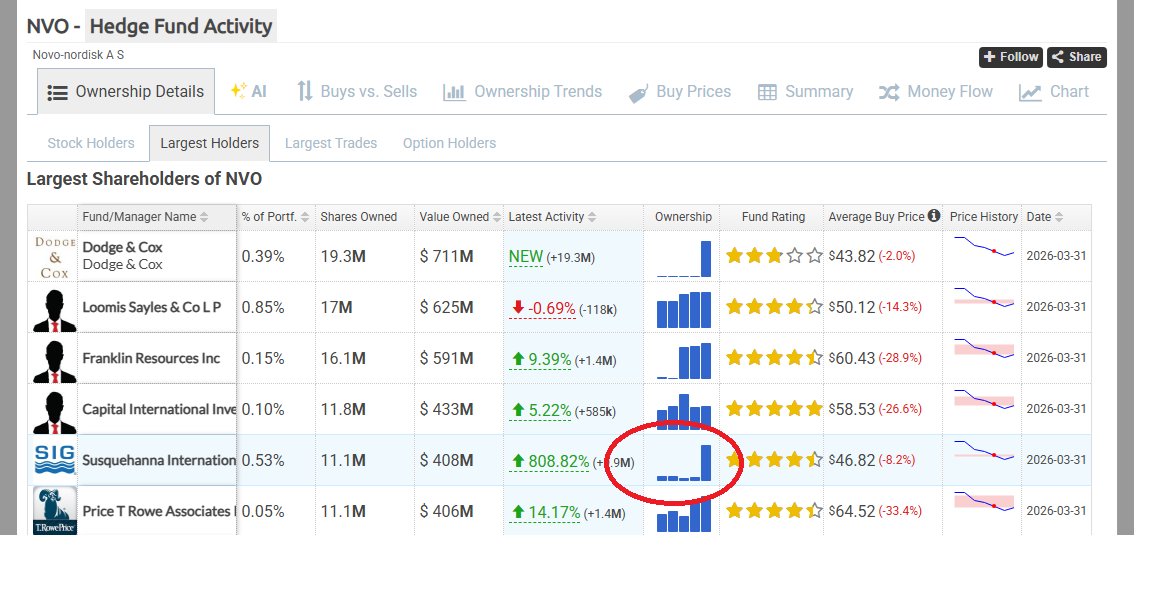Click the Follow button

coord(1011,57)
